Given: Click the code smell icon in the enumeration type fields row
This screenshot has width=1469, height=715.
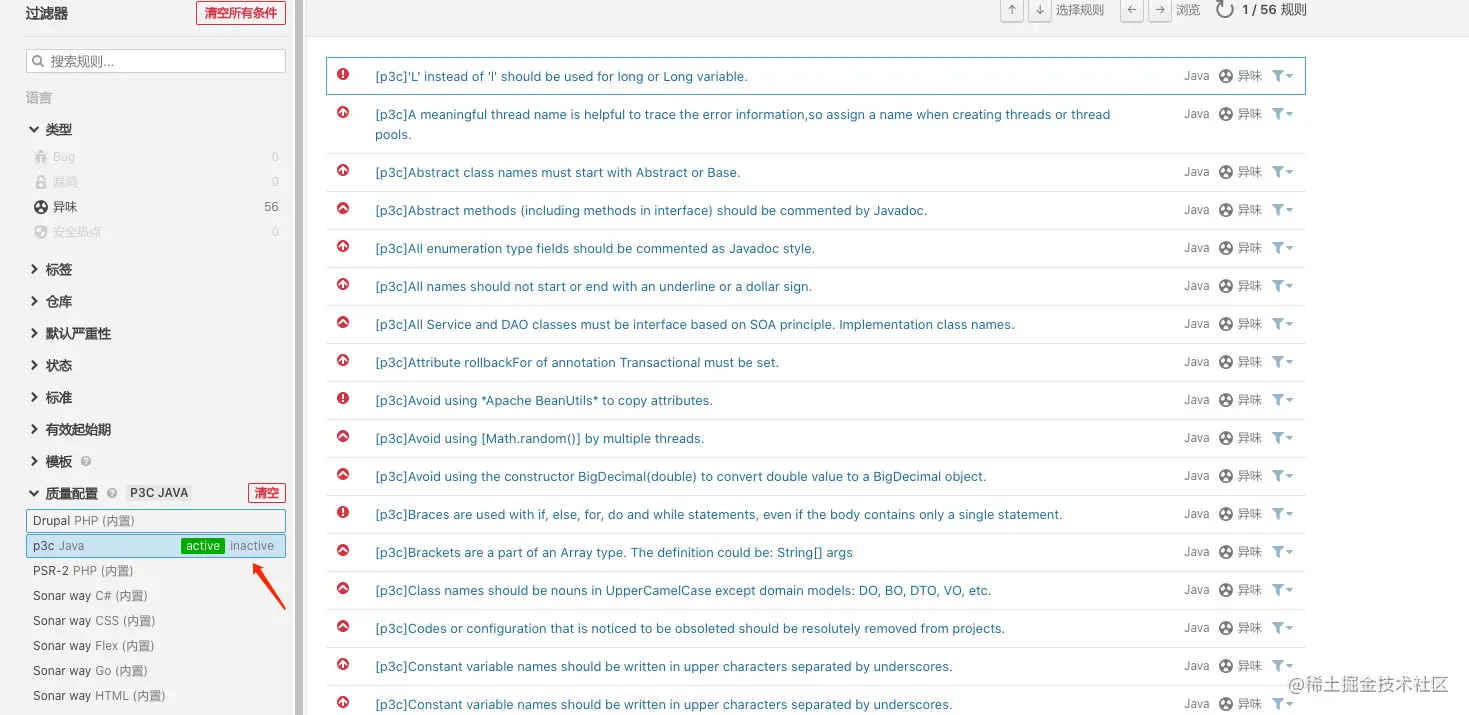Looking at the screenshot, I should [1226, 248].
